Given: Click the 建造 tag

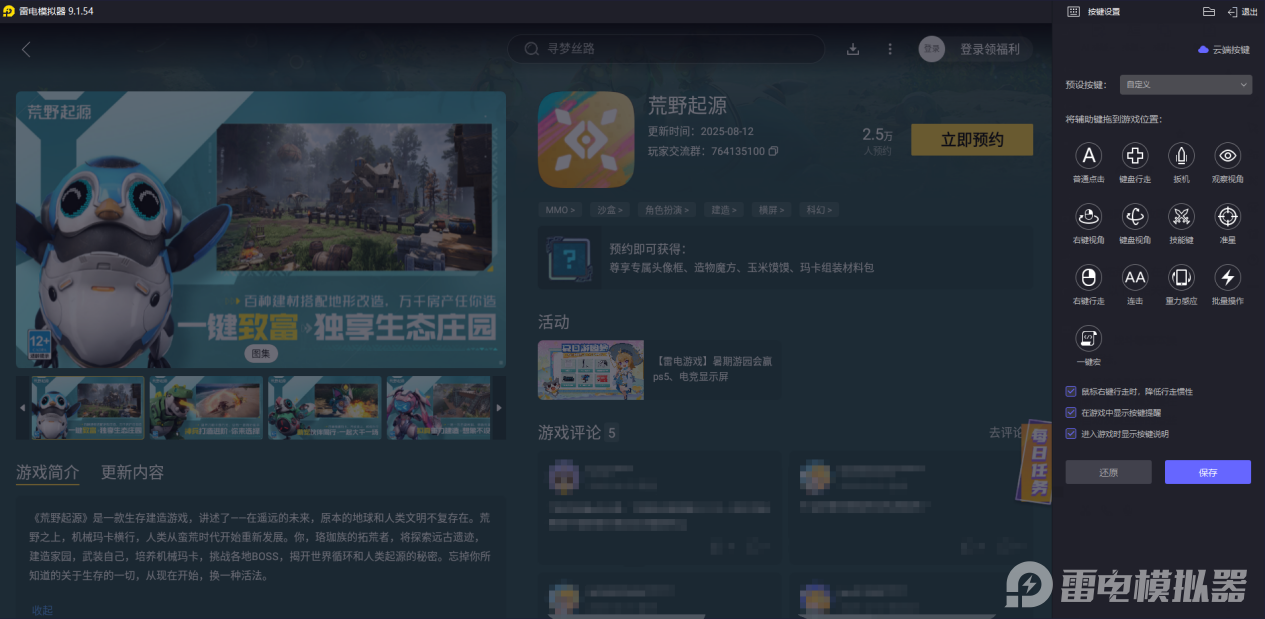Looking at the screenshot, I should 724,210.
